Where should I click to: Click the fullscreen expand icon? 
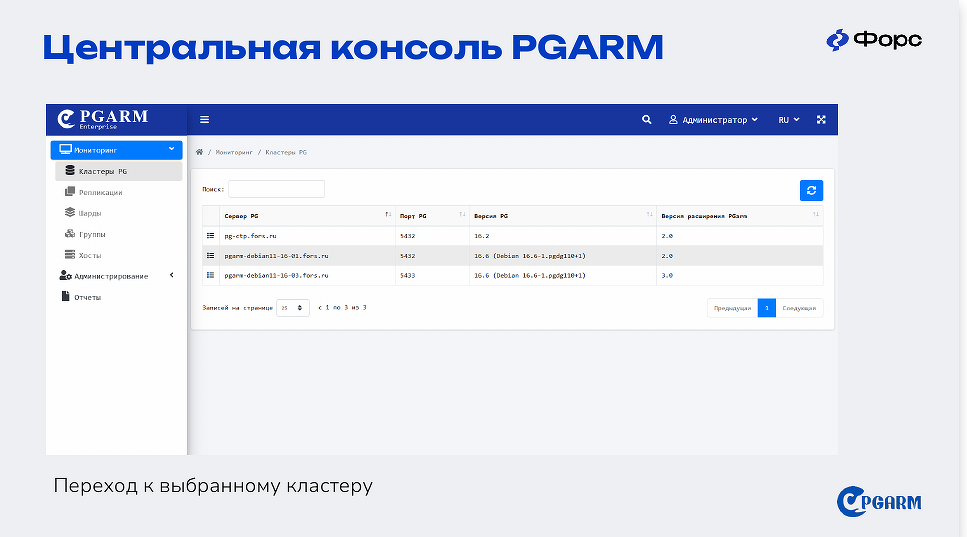coord(821,120)
